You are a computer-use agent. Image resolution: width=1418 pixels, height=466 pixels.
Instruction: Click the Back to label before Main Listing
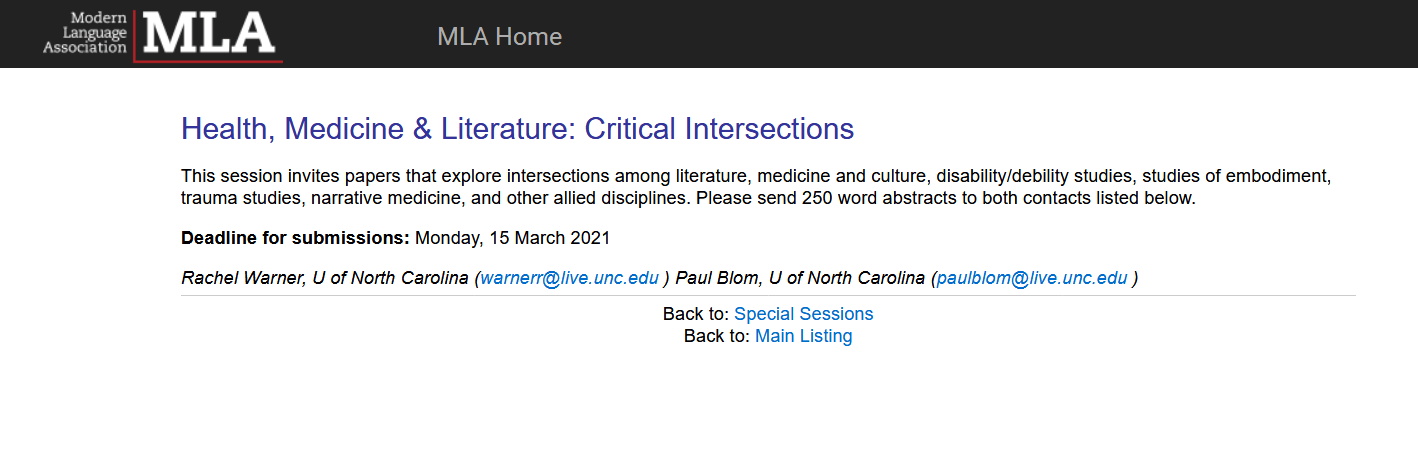[716, 336]
